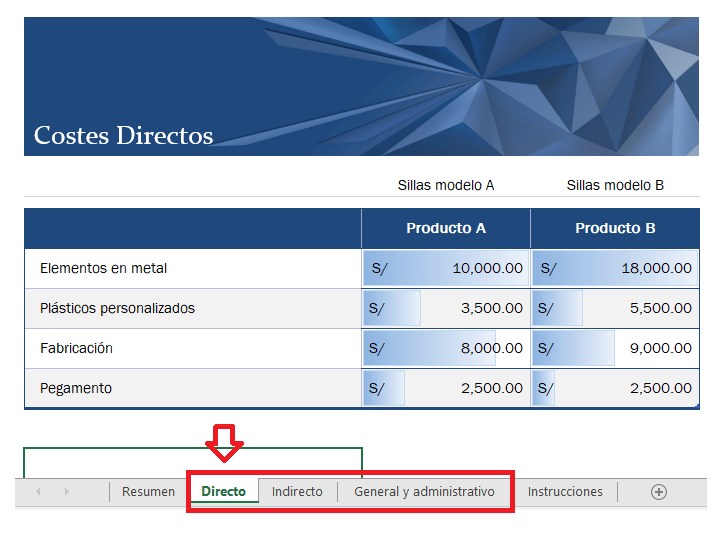Click the Fabricación value 8,000.00 for Producto A
The image size is (724, 549).
tap(446, 348)
